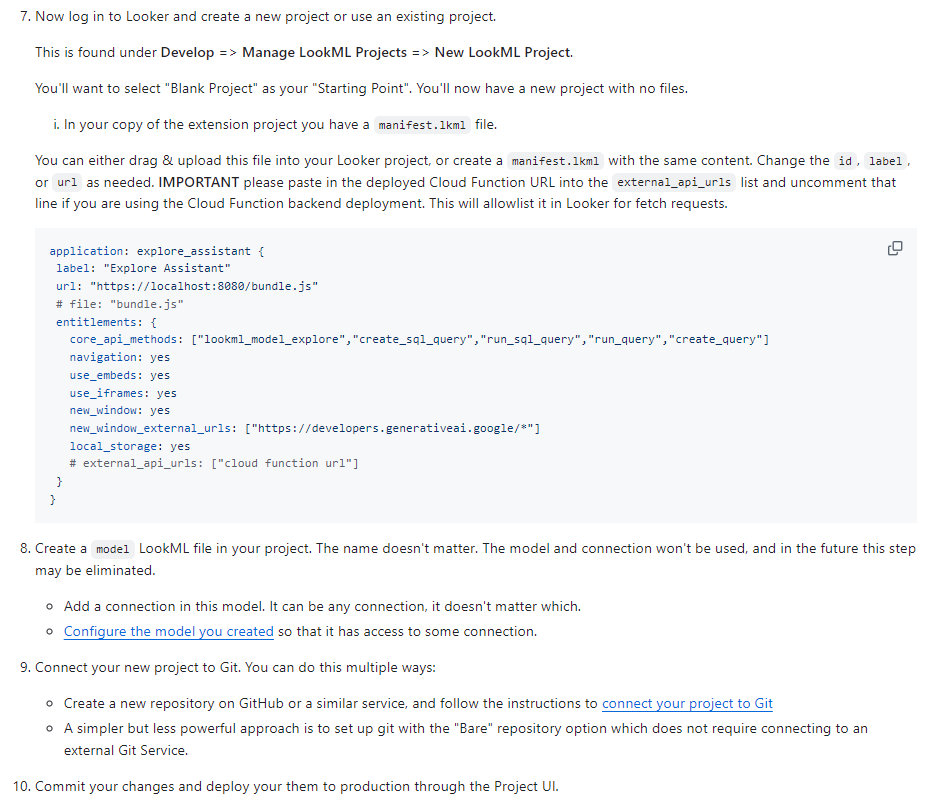The height and width of the screenshot is (802, 932).
Task: Click the commented line '# file: "bundle.js"'
Action: pos(119,304)
